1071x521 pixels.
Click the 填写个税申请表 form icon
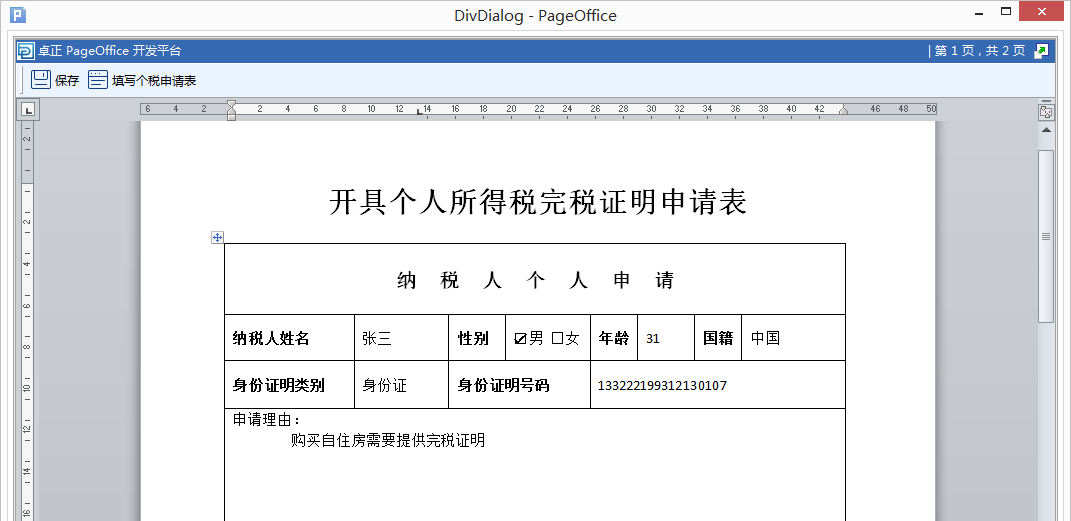click(98, 81)
